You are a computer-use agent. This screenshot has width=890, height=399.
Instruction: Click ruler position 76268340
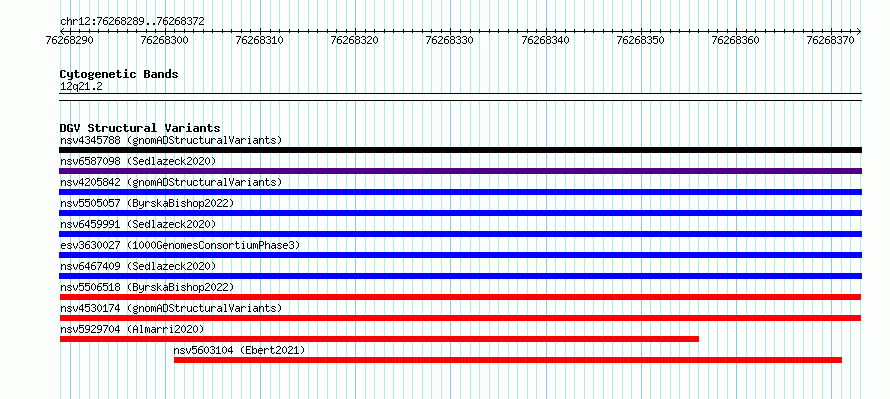546,40
